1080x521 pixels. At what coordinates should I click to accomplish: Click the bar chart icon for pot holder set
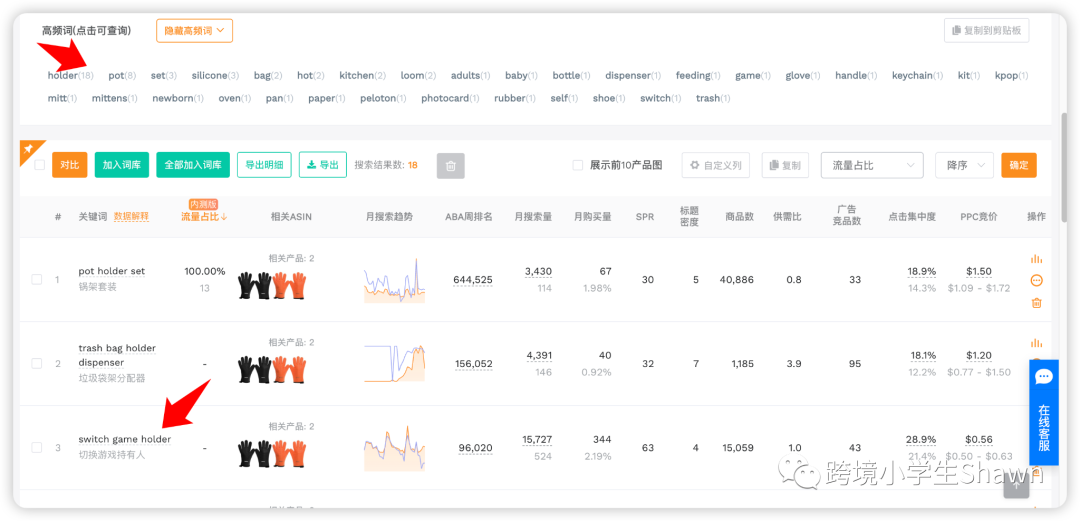[1037, 259]
